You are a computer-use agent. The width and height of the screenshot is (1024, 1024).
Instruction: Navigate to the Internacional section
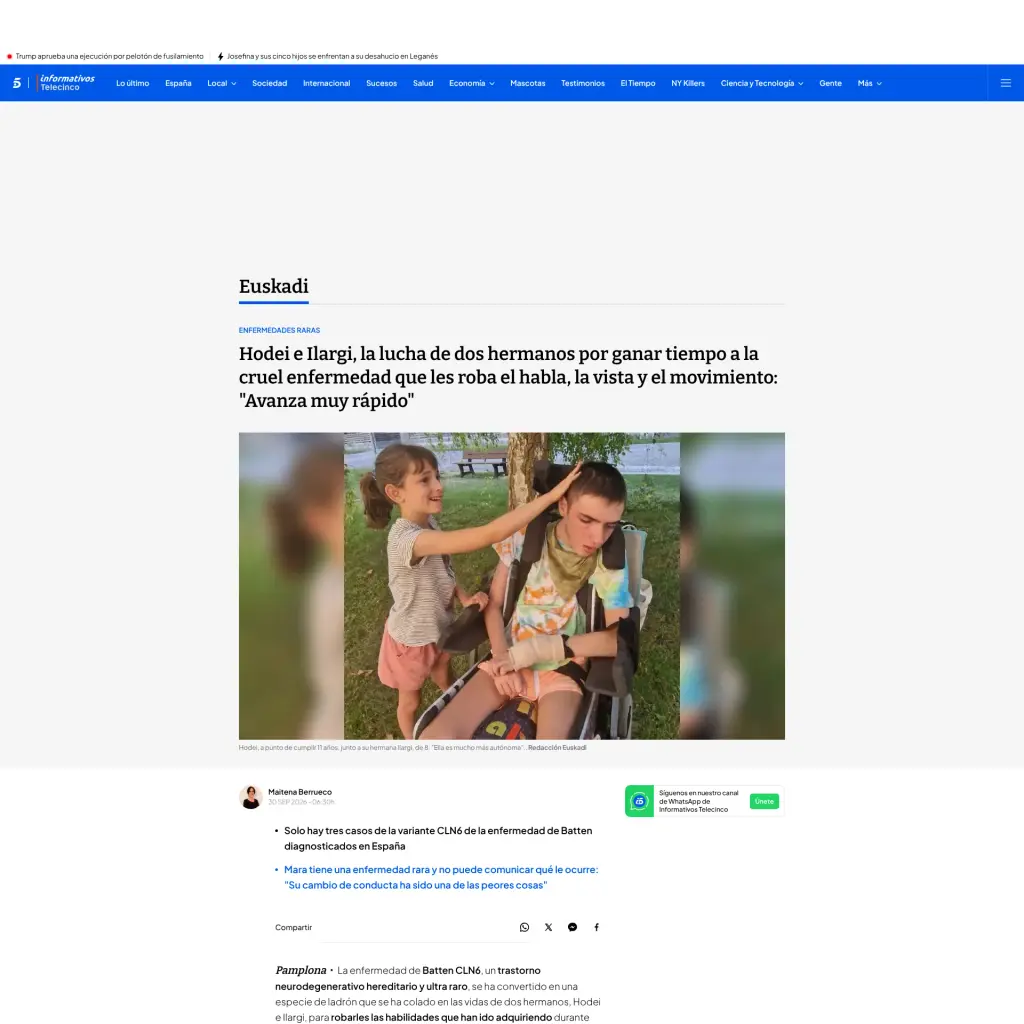coord(327,83)
